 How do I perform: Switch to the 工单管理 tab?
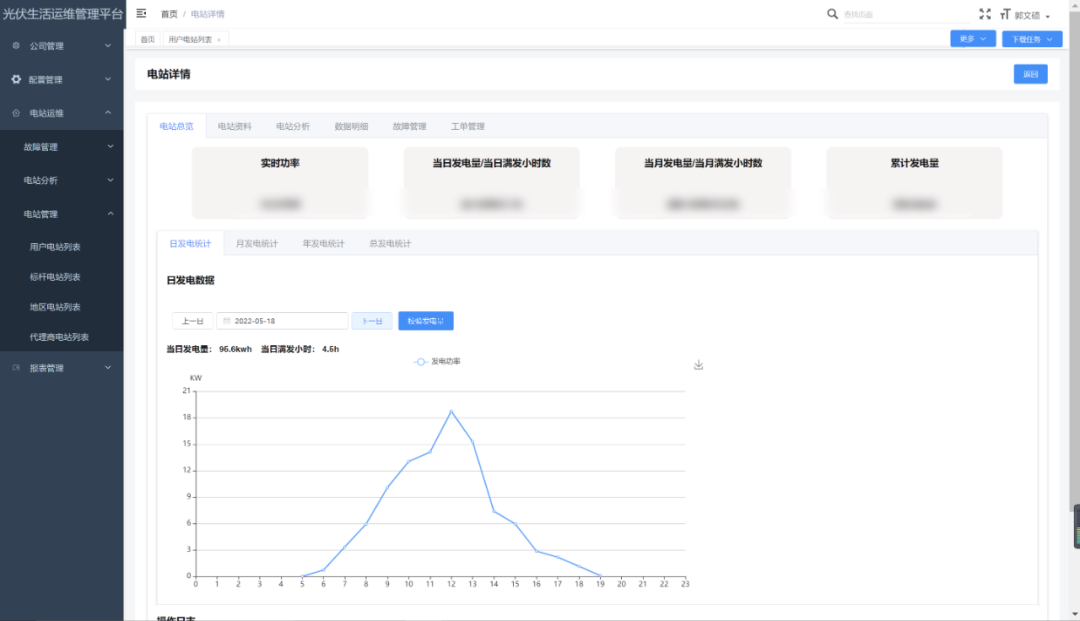[x=468, y=127]
